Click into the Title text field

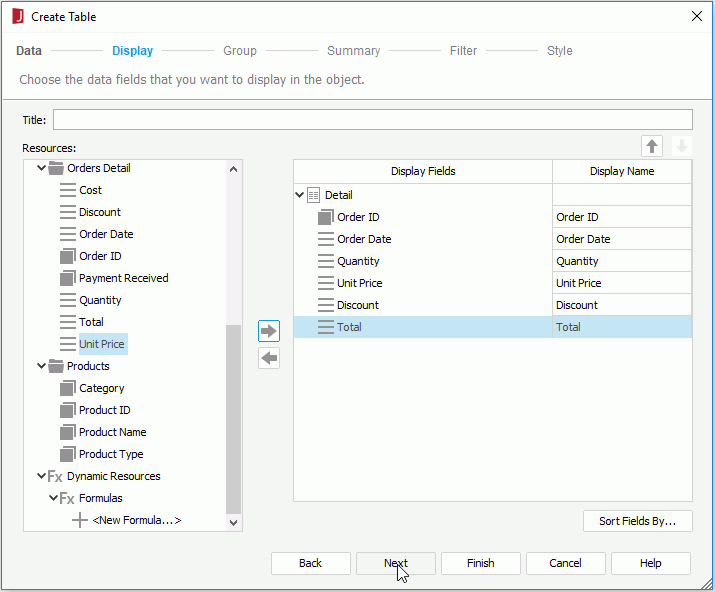373,119
